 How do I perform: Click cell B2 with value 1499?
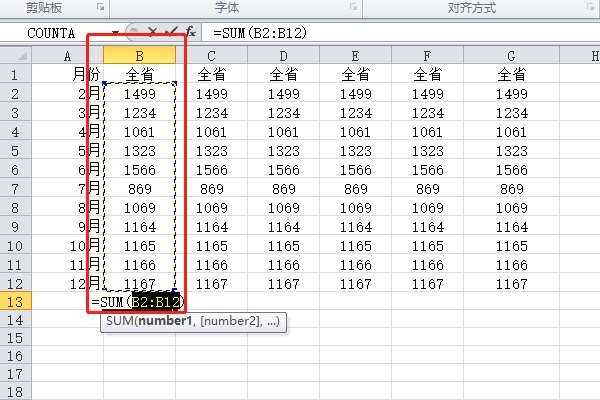[x=140, y=93]
